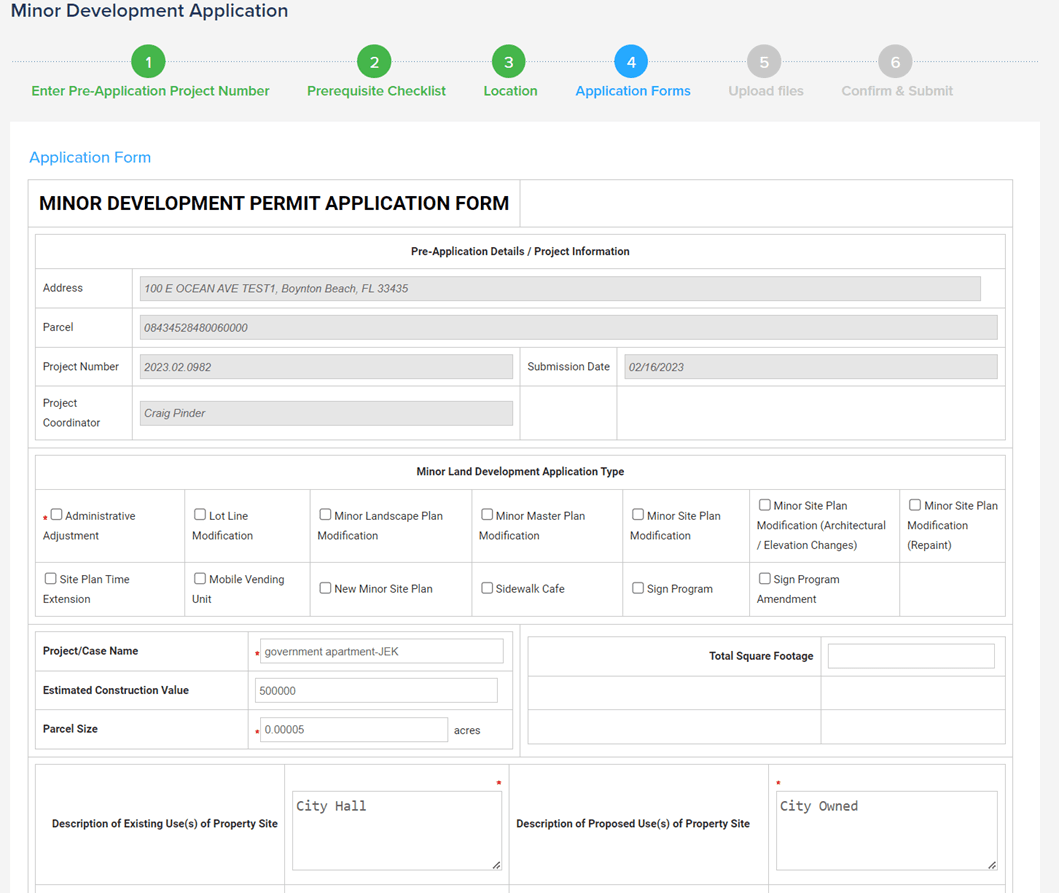
Task: Check Minor Site Plan Modification (Repaint)
Action: tap(915, 505)
